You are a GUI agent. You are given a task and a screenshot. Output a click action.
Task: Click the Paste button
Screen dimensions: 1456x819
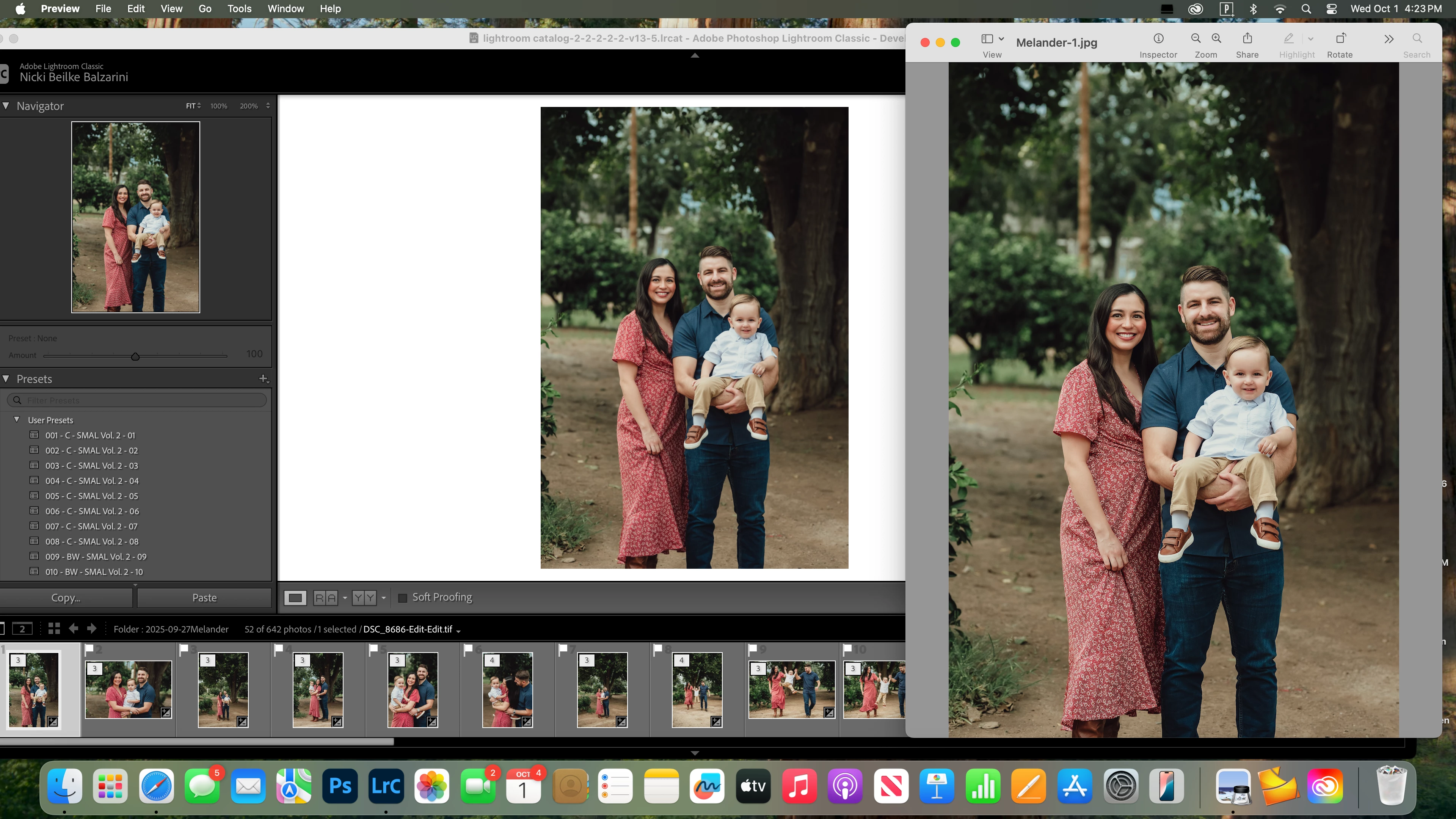204,598
